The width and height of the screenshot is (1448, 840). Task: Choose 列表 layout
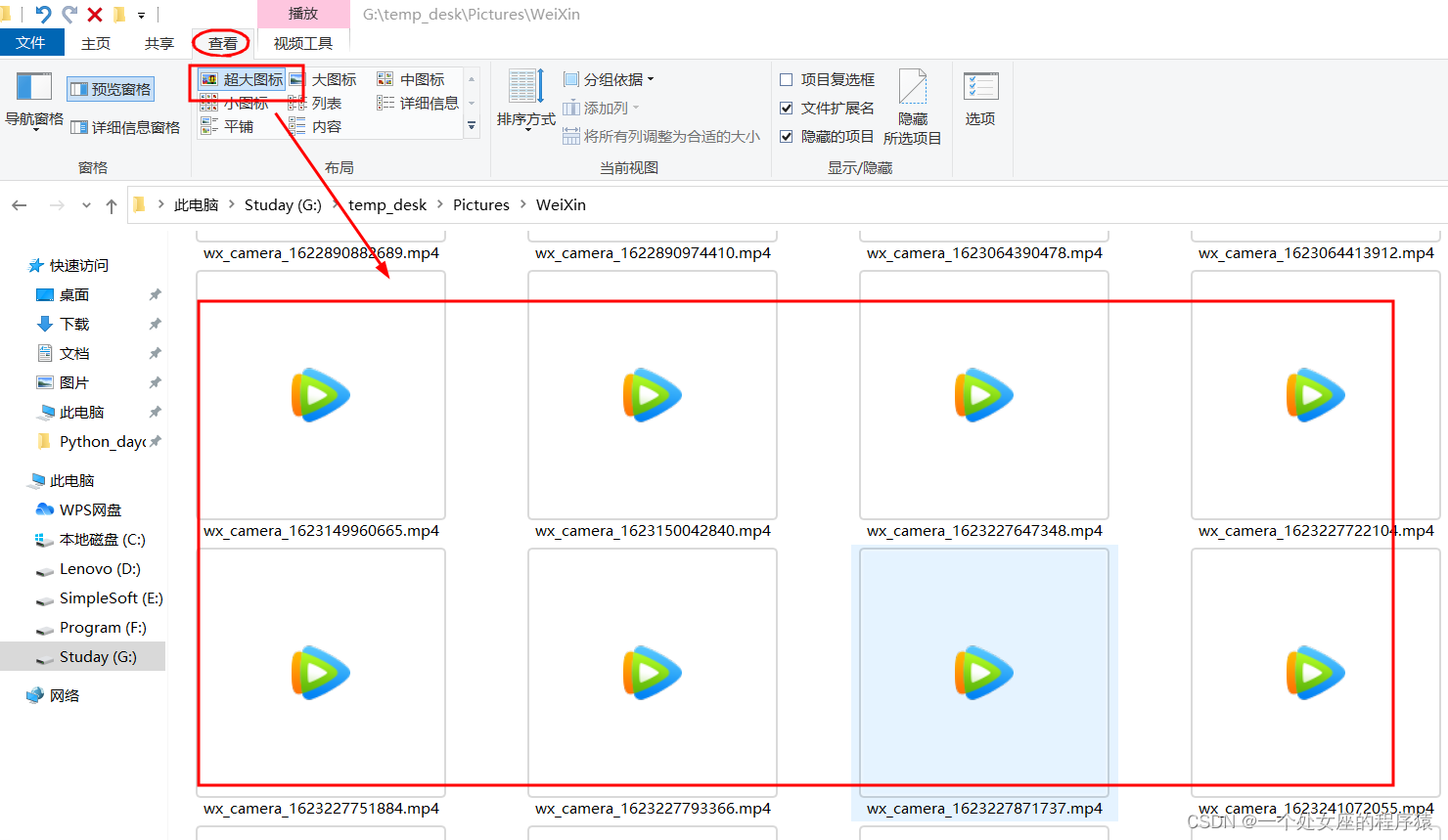tap(315, 103)
